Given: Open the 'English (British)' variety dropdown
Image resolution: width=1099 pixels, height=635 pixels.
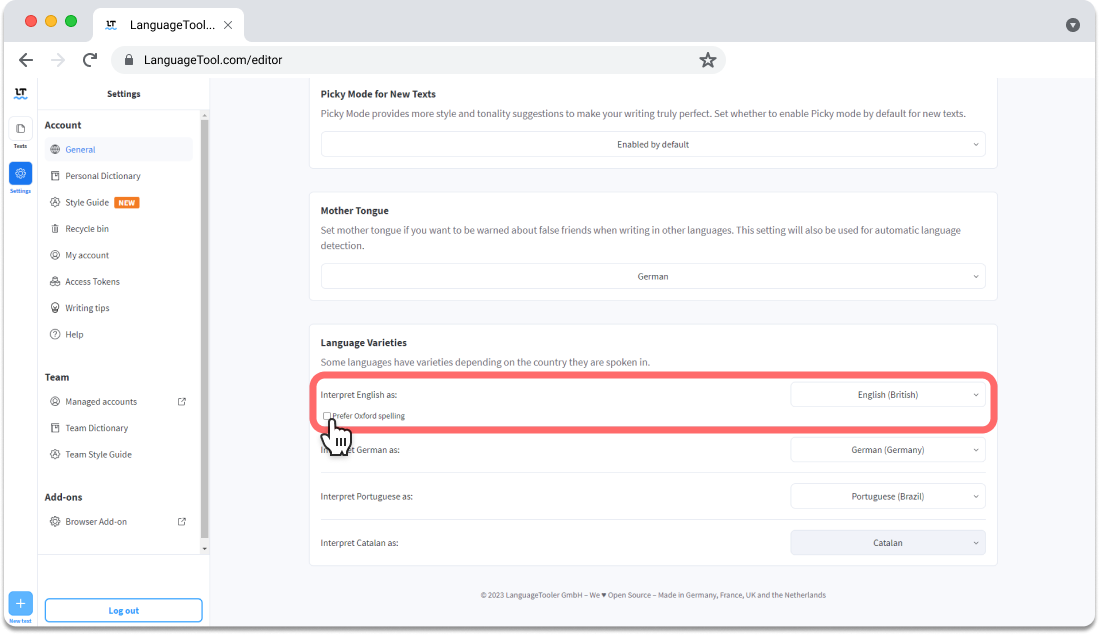Looking at the screenshot, I should point(888,395).
